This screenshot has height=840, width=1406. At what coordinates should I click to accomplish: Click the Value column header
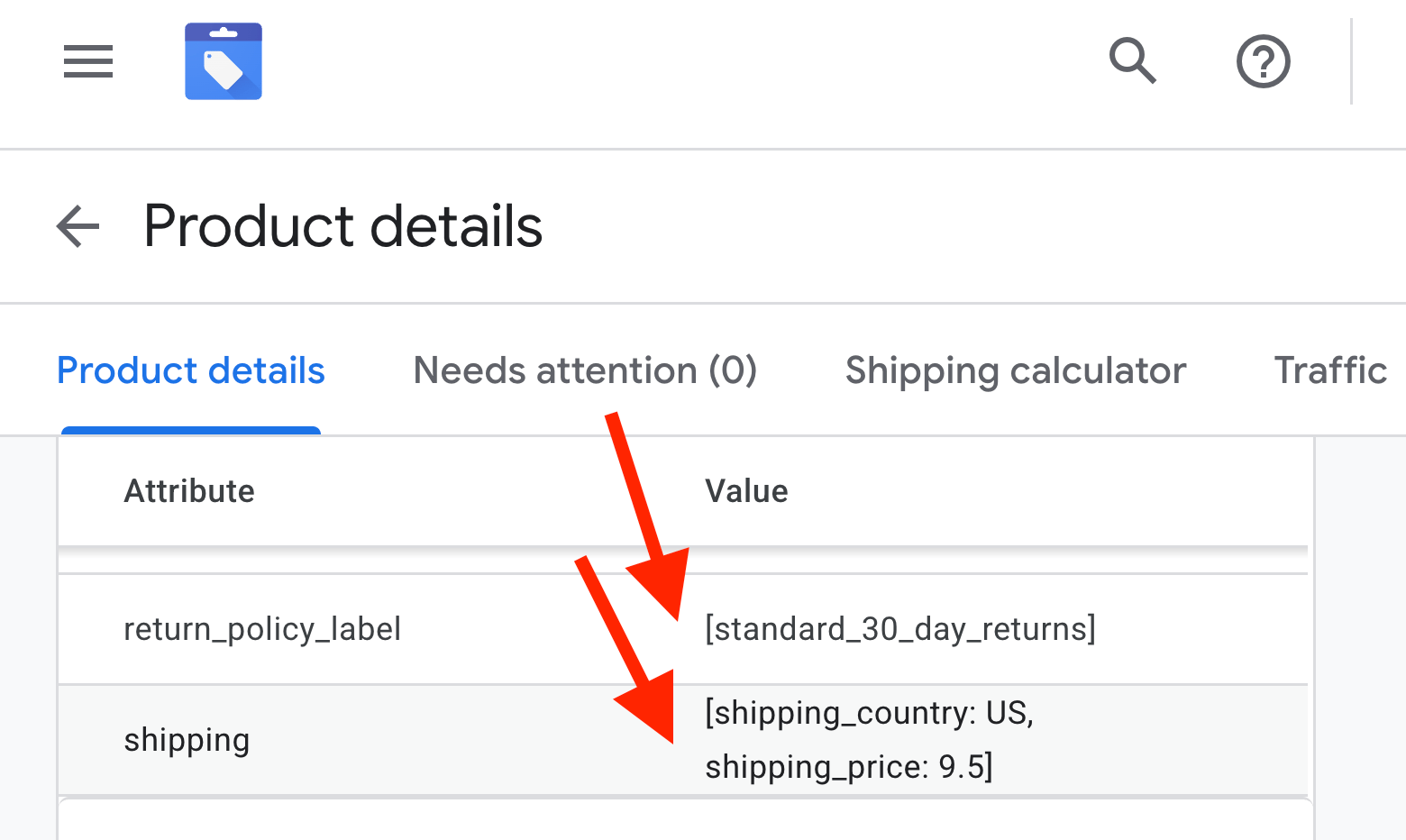[x=746, y=491]
